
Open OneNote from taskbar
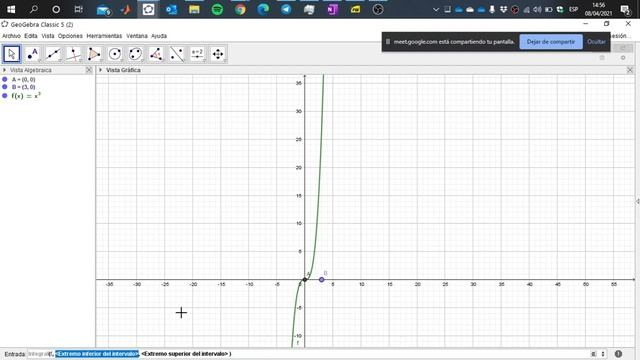tap(332, 9)
